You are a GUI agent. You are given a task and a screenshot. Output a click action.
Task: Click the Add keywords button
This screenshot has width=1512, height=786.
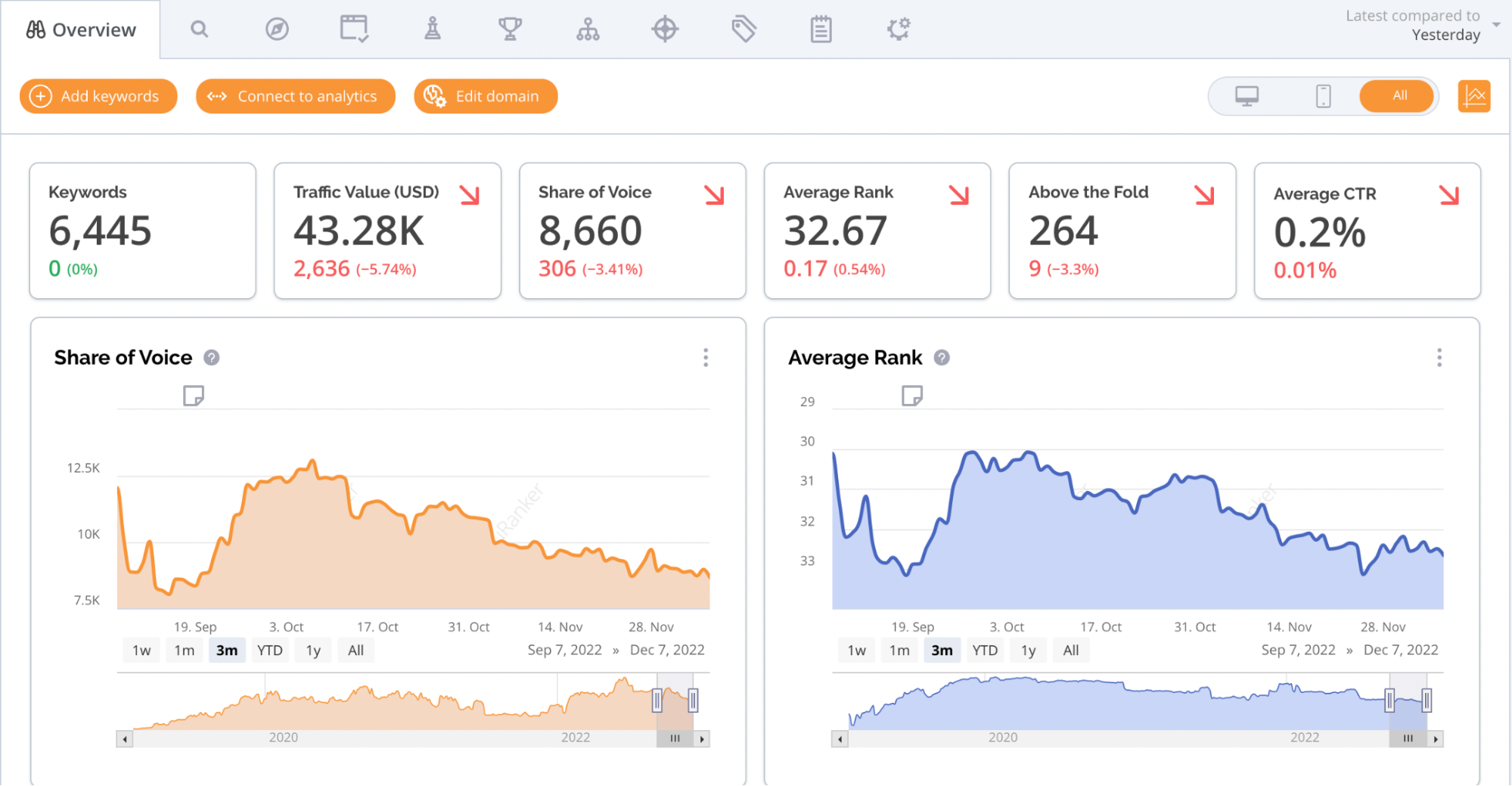[x=98, y=96]
